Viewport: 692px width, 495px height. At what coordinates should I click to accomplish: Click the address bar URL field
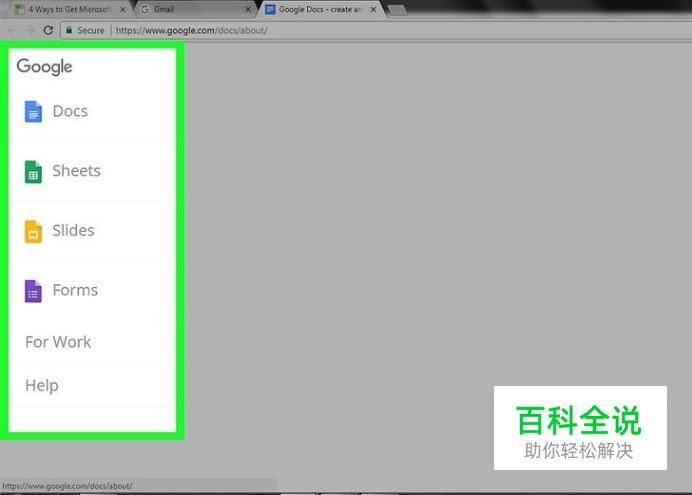point(375,30)
